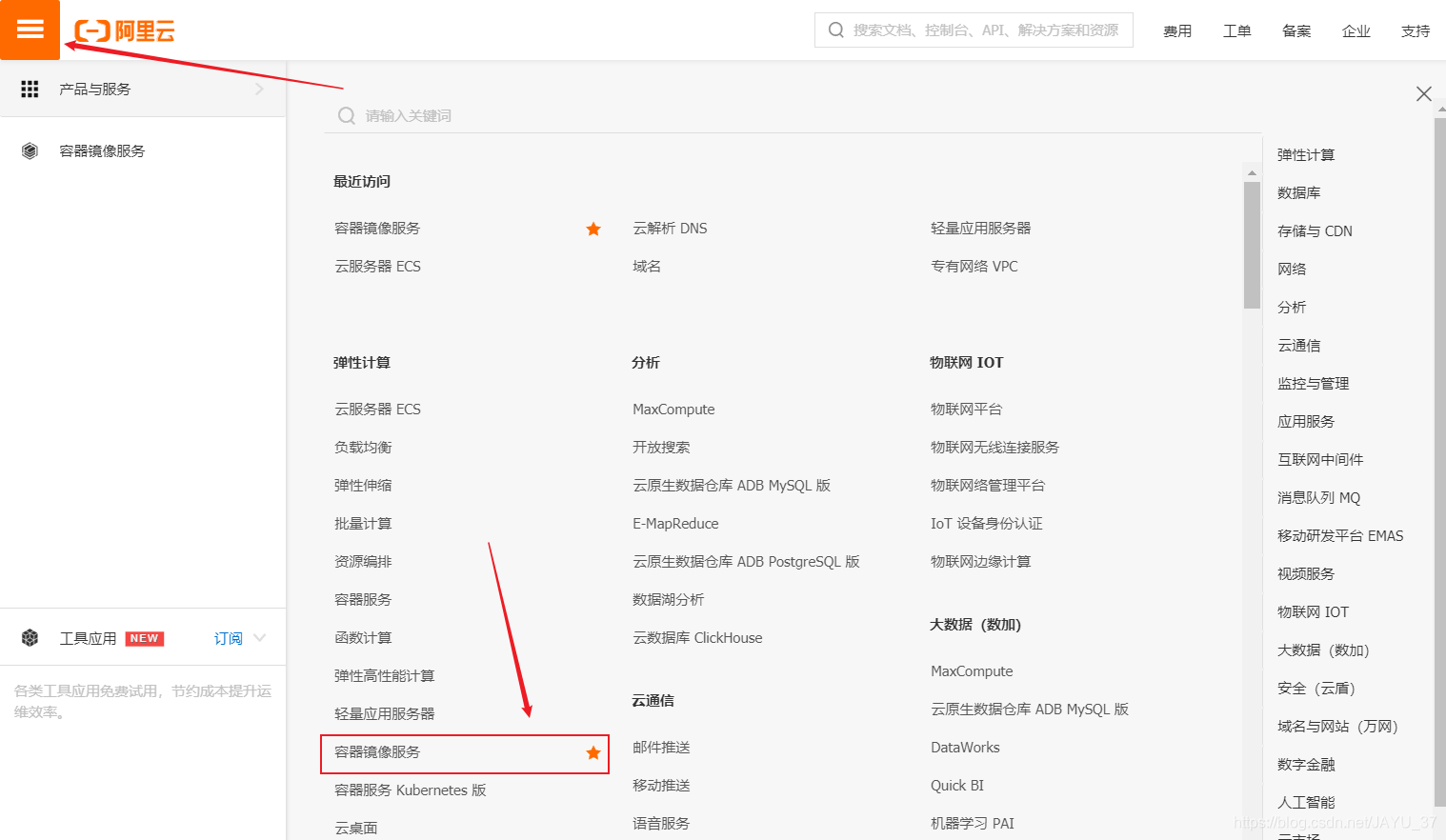Open IoT 设备身份认证
Screen dimensions: 1446x840
pyautogui.click(x=986, y=524)
